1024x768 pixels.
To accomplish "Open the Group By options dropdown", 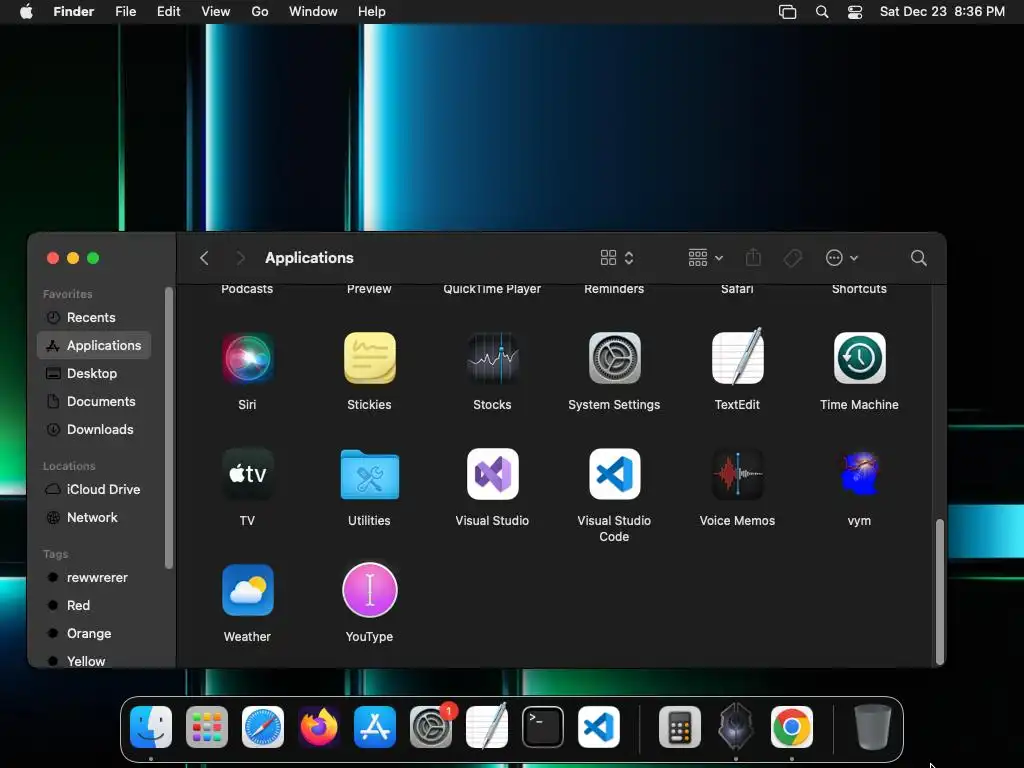I will click(x=705, y=258).
